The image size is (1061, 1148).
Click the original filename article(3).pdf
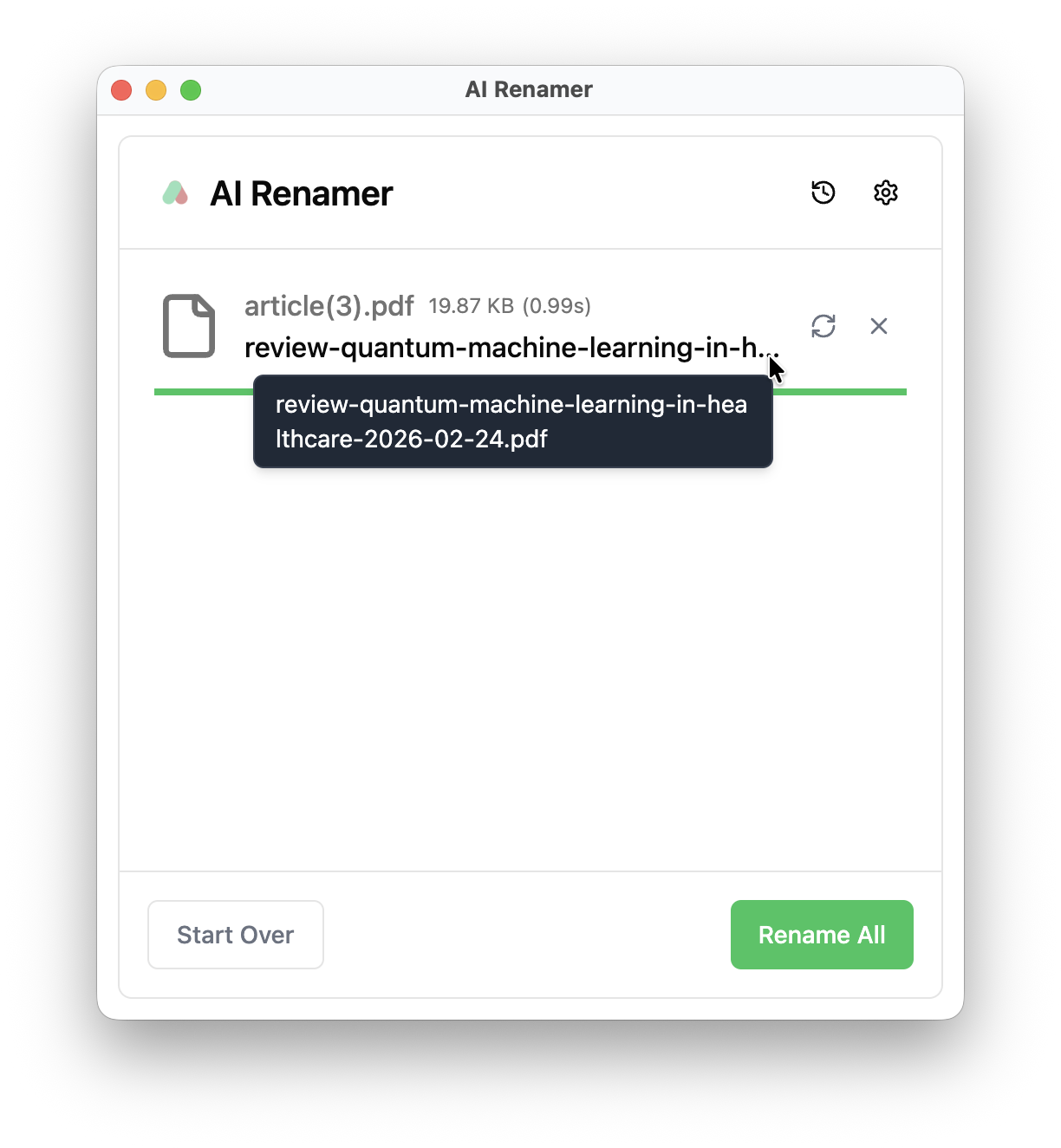point(329,306)
